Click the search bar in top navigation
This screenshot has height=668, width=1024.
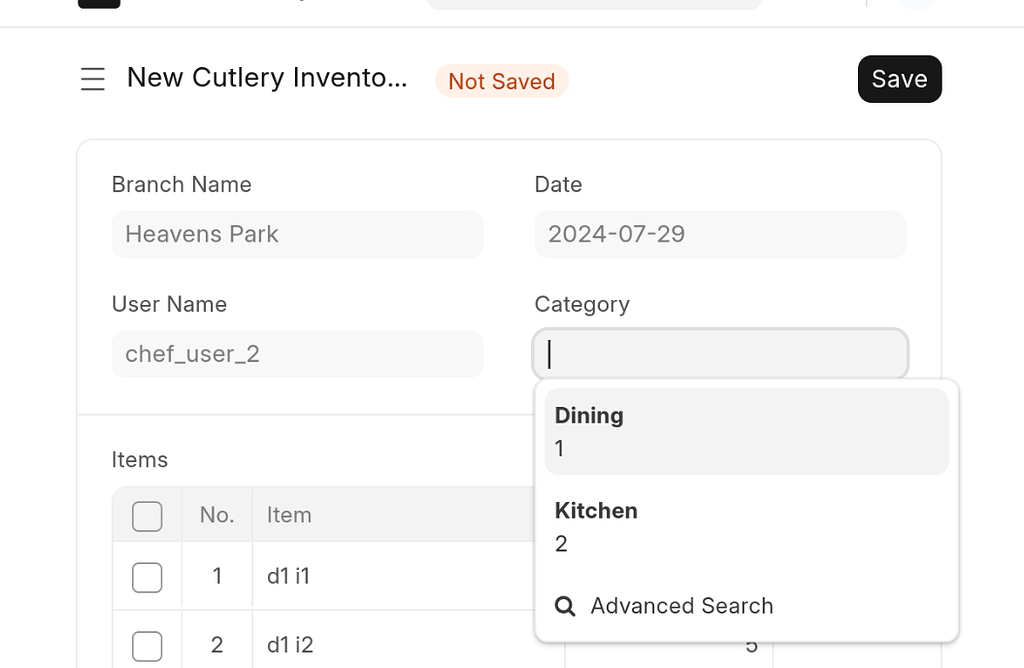[x=594, y=4]
